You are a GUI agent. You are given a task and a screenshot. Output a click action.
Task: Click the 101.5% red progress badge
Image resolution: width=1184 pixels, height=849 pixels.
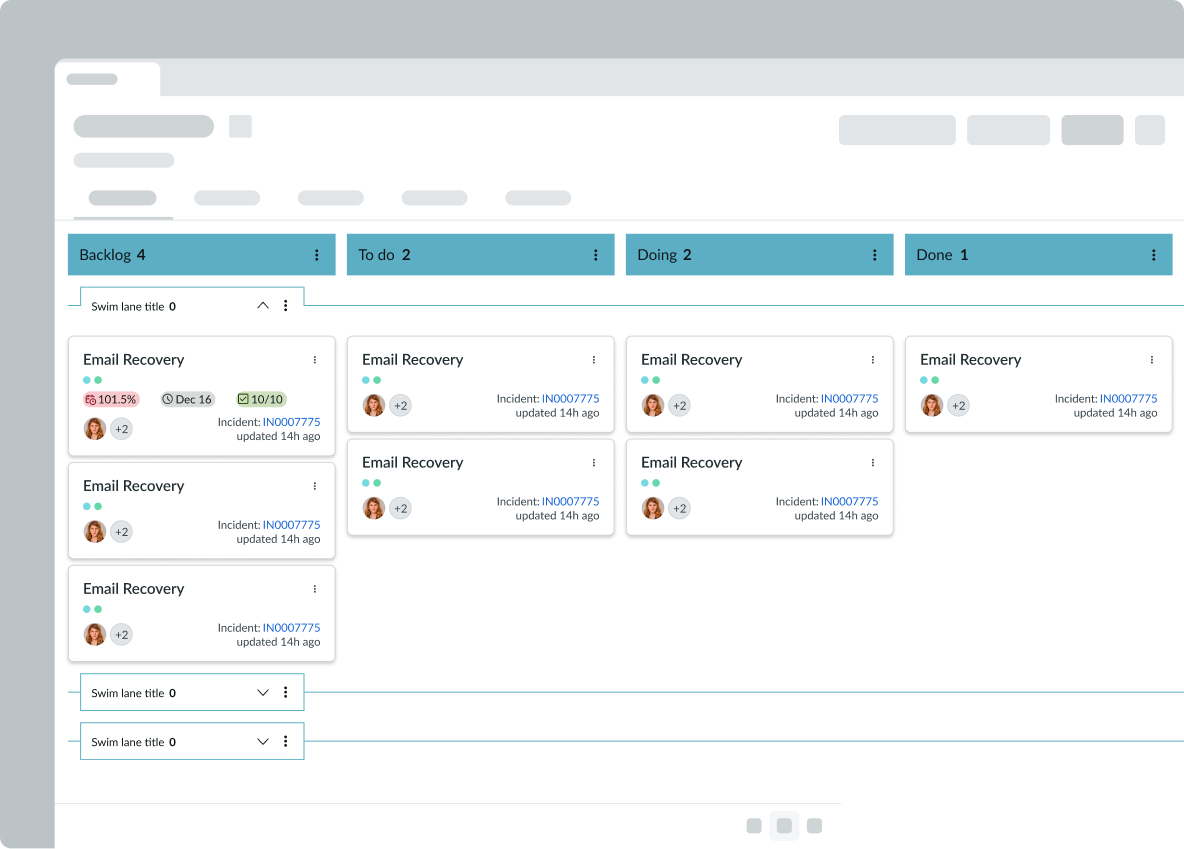111,399
